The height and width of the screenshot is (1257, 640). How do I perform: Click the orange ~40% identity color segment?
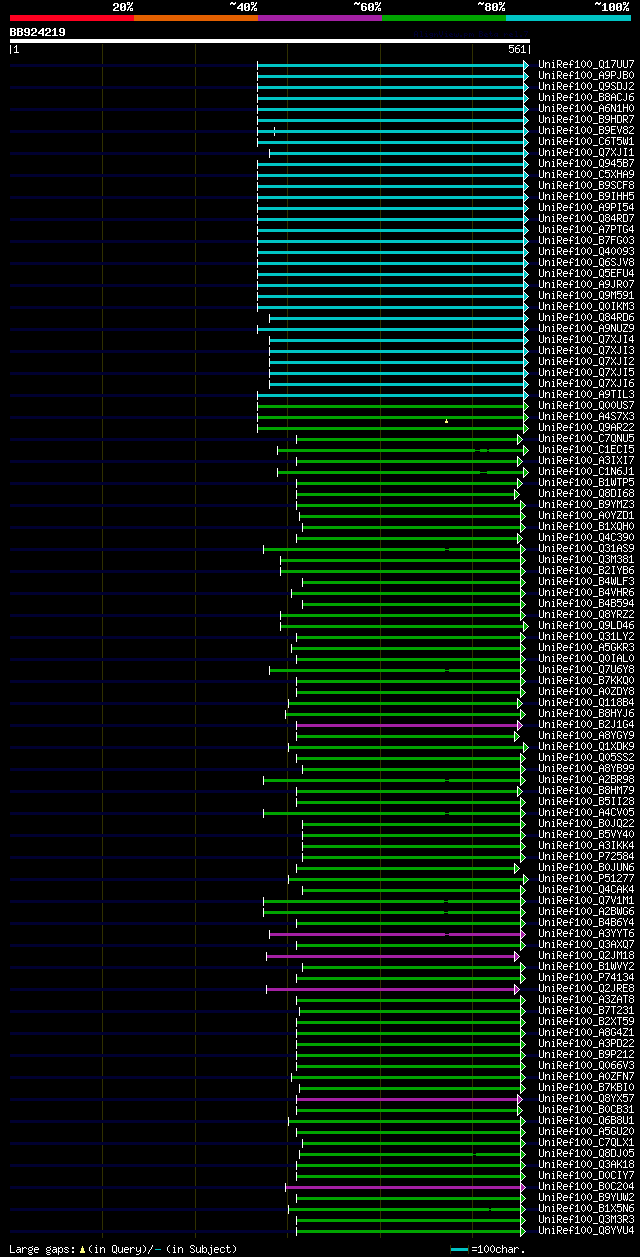coord(195,18)
